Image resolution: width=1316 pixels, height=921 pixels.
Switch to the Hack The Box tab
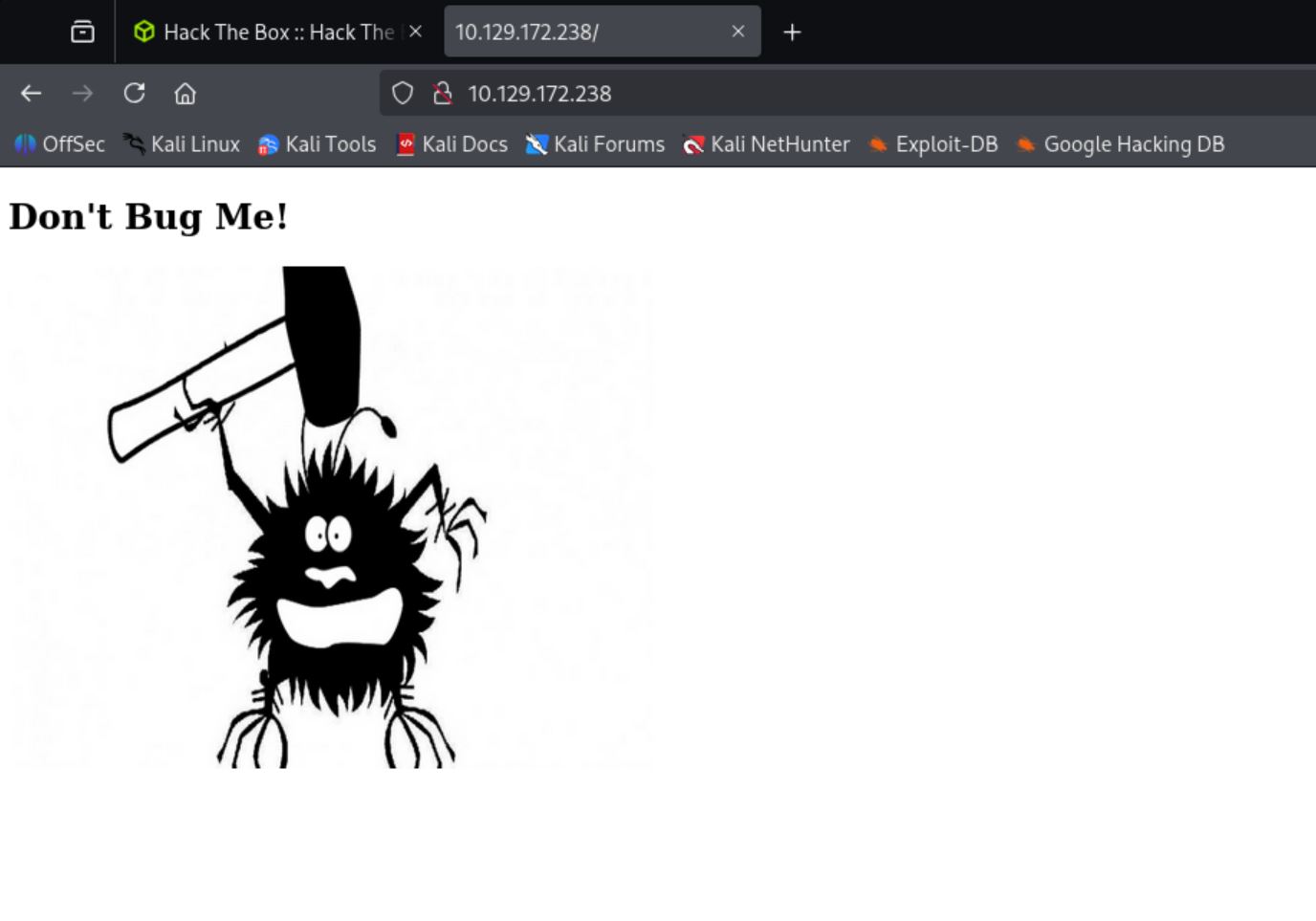click(268, 32)
